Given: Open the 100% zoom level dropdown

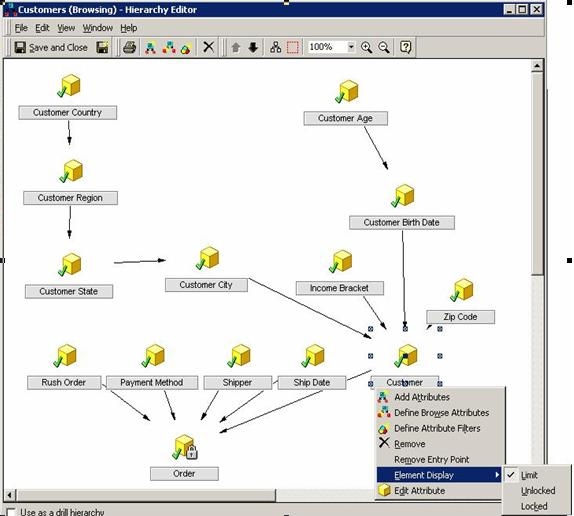Looking at the screenshot, I should [351, 47].
